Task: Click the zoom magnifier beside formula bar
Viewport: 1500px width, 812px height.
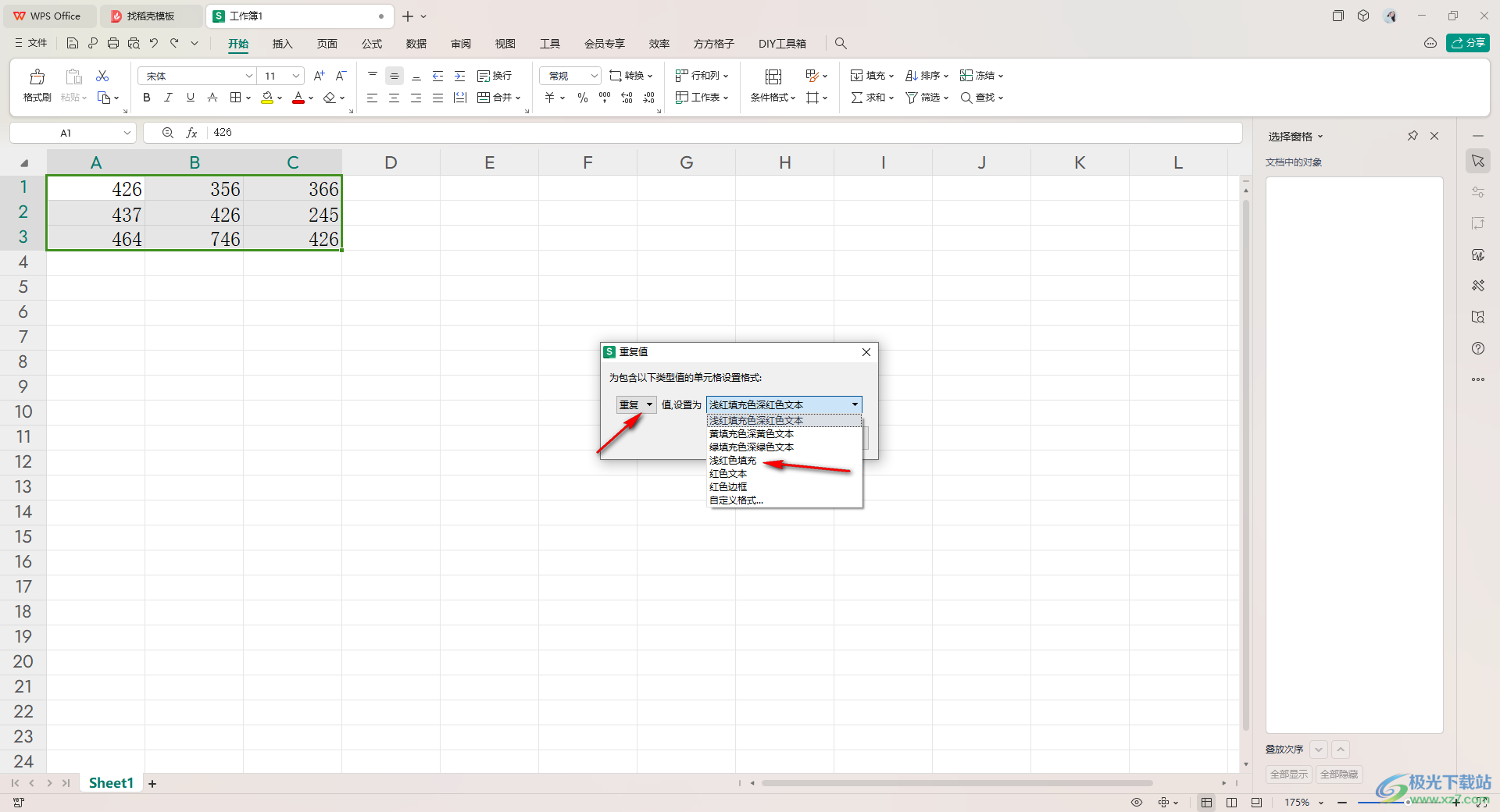Action: pos(167,133)
